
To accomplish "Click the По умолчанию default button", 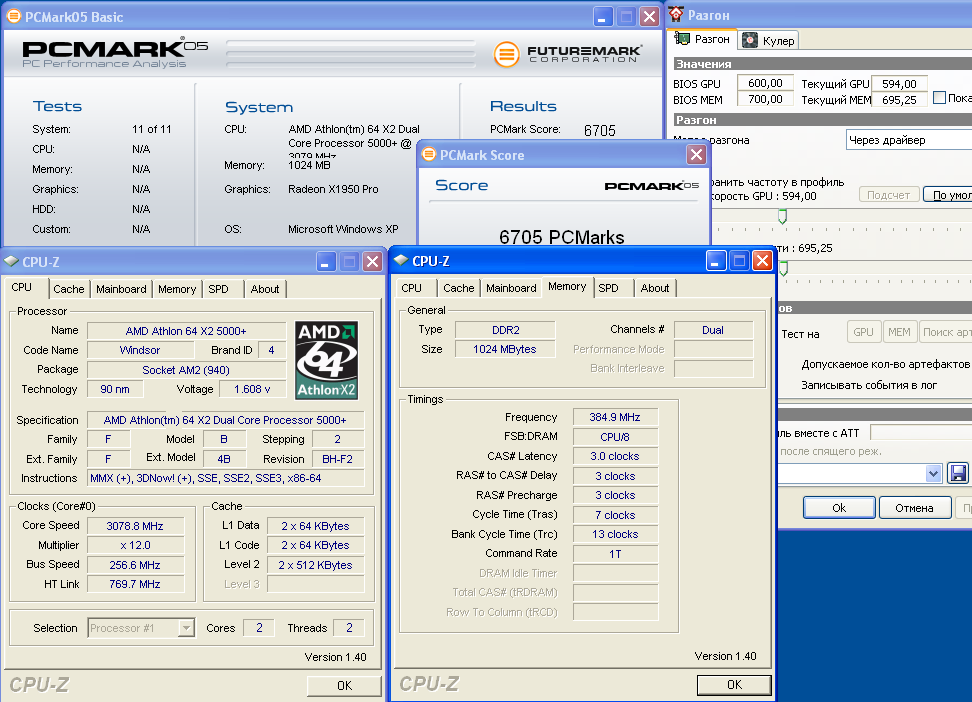I will click(948, 195).
